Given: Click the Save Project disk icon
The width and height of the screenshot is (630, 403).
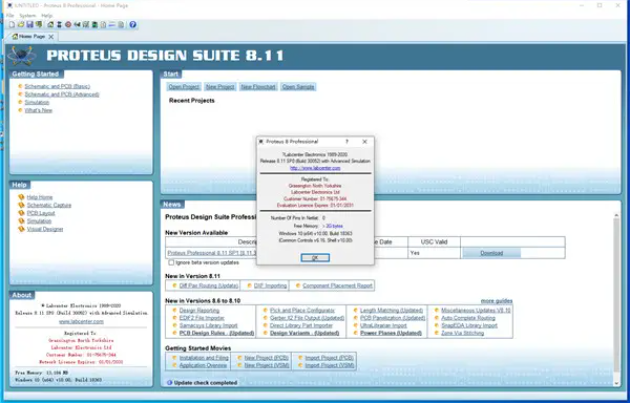Looking at the screenshot, I should coord(31,24).
